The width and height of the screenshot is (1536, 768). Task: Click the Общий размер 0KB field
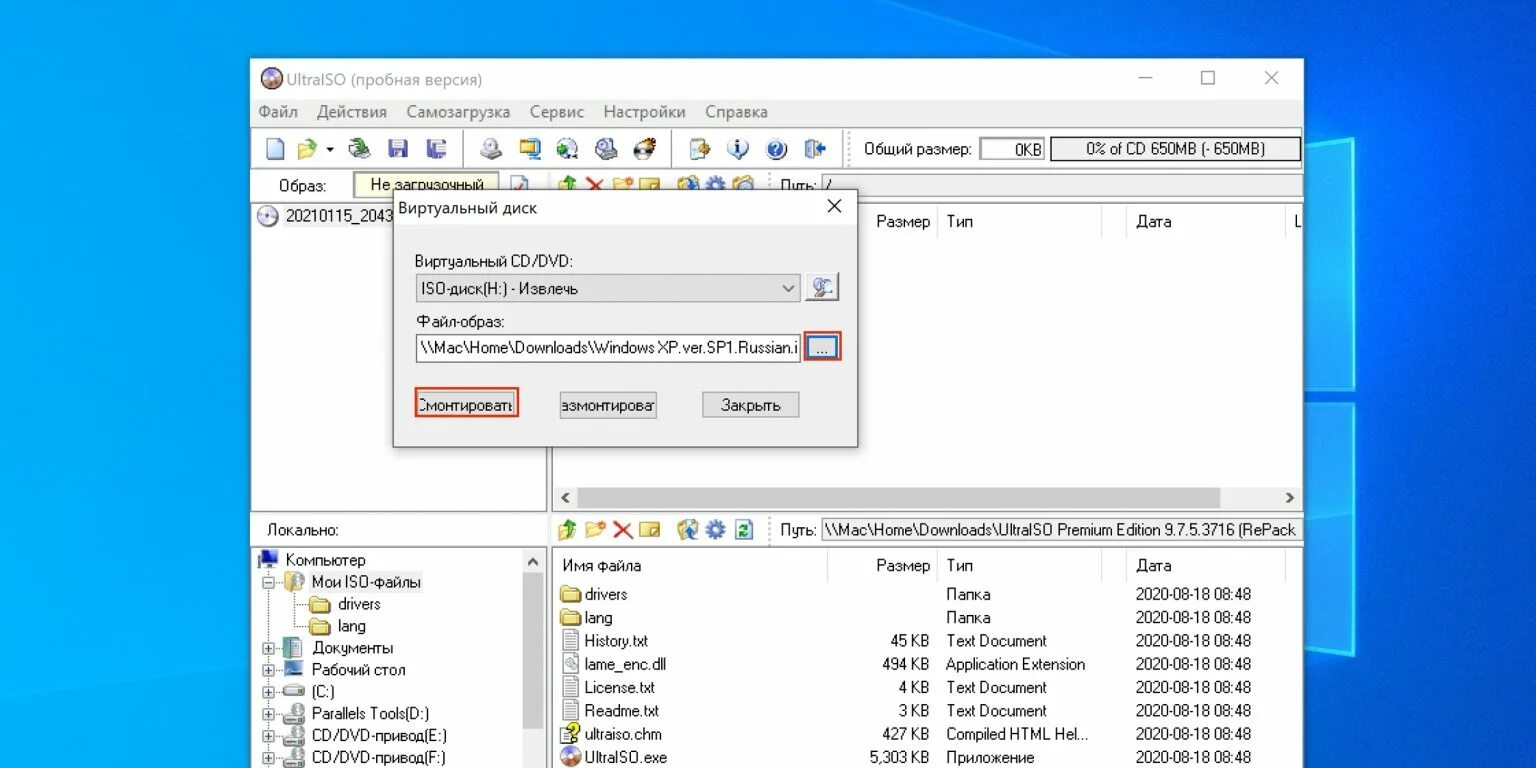point(1012,149)
